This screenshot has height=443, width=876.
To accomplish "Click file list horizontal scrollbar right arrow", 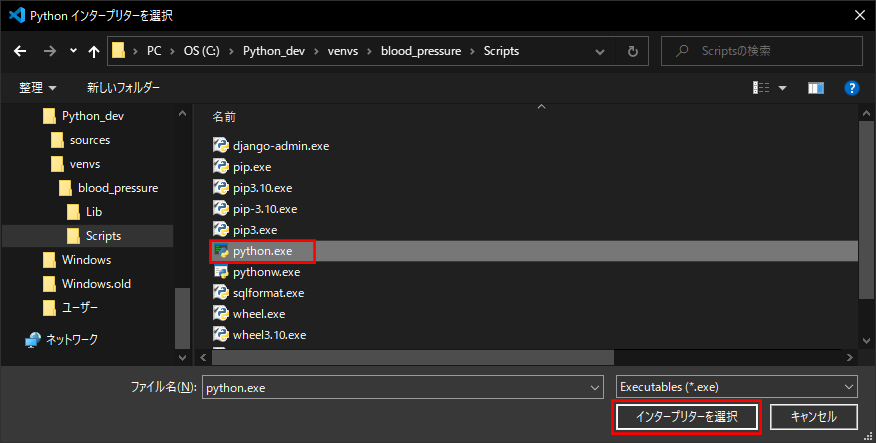I will pos(850,357).
